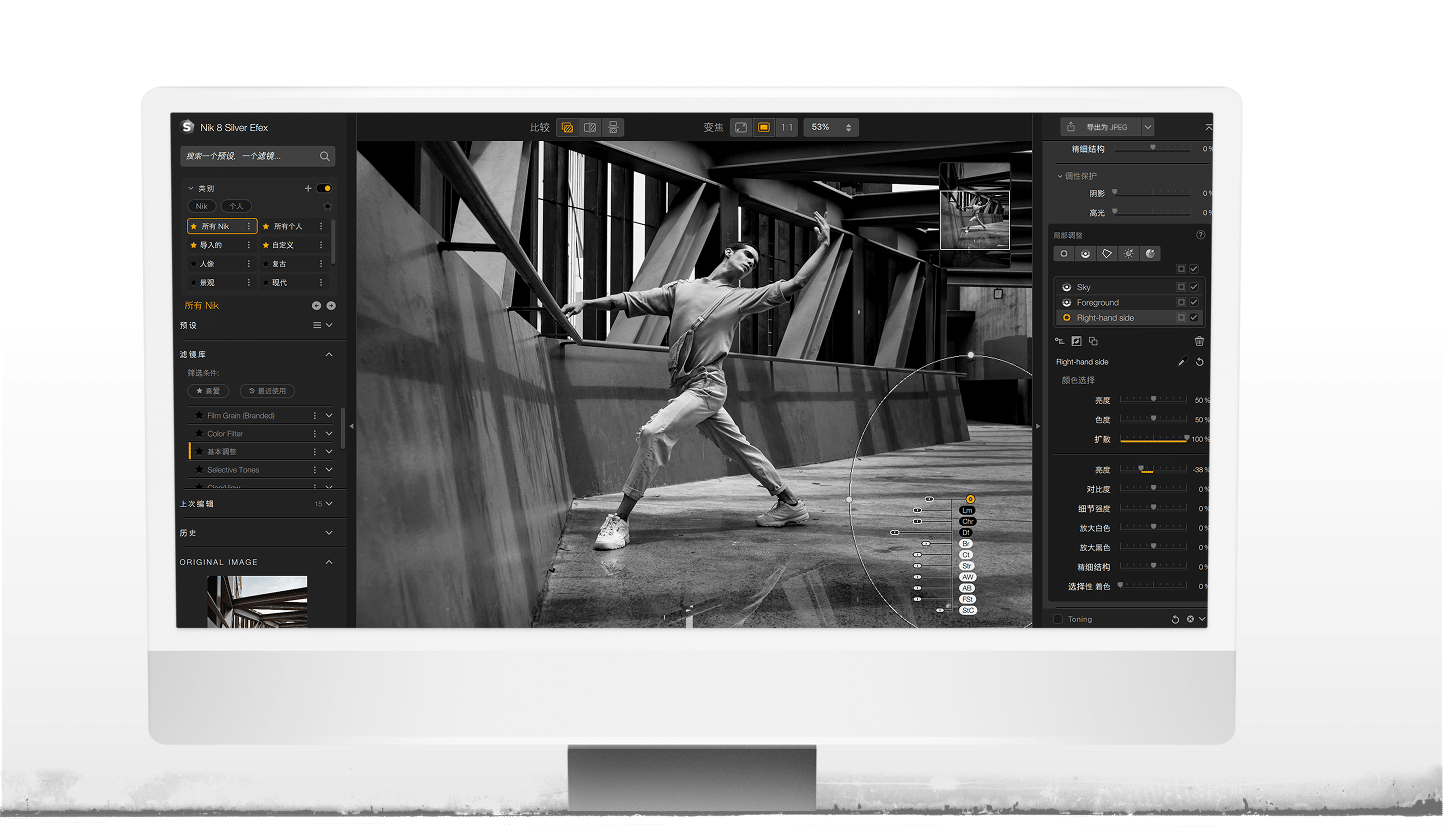Enable the Toning checkbox
Screen dimensions: 1443x828
coord(1058,619)
